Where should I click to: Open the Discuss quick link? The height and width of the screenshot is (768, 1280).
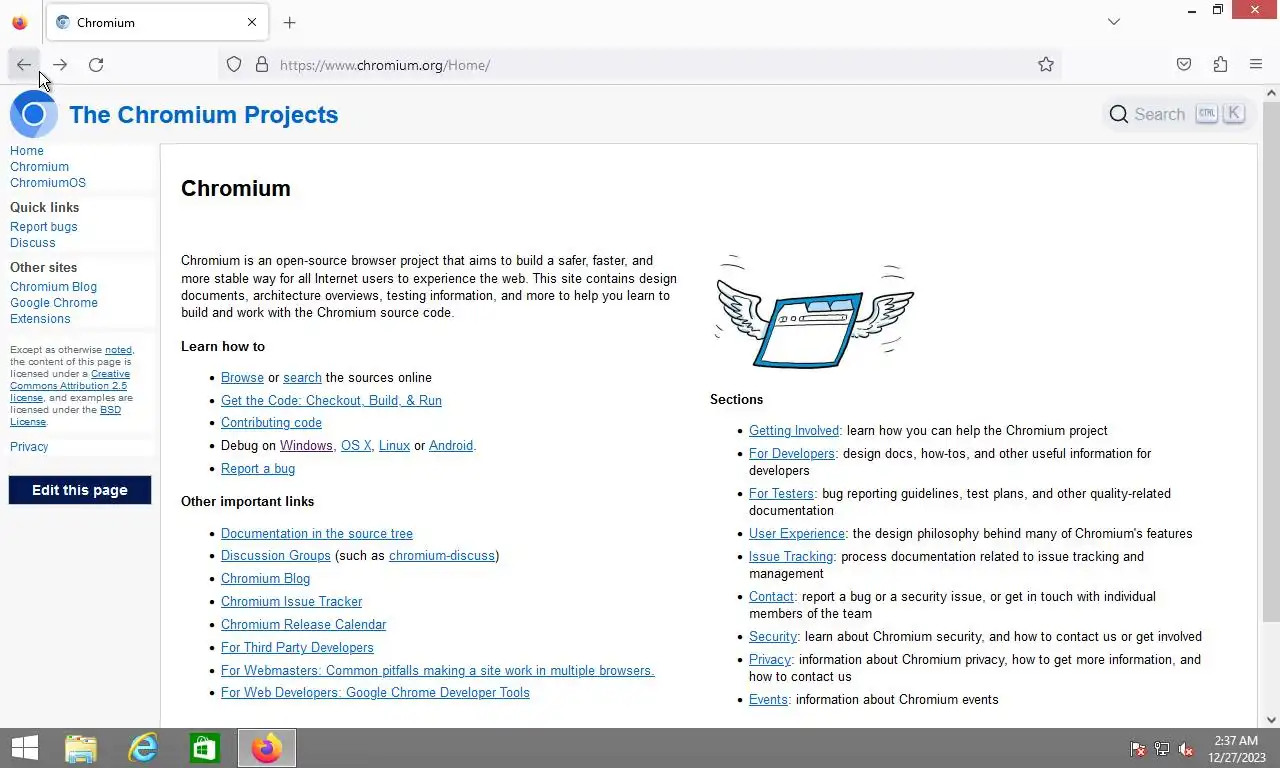33,243
